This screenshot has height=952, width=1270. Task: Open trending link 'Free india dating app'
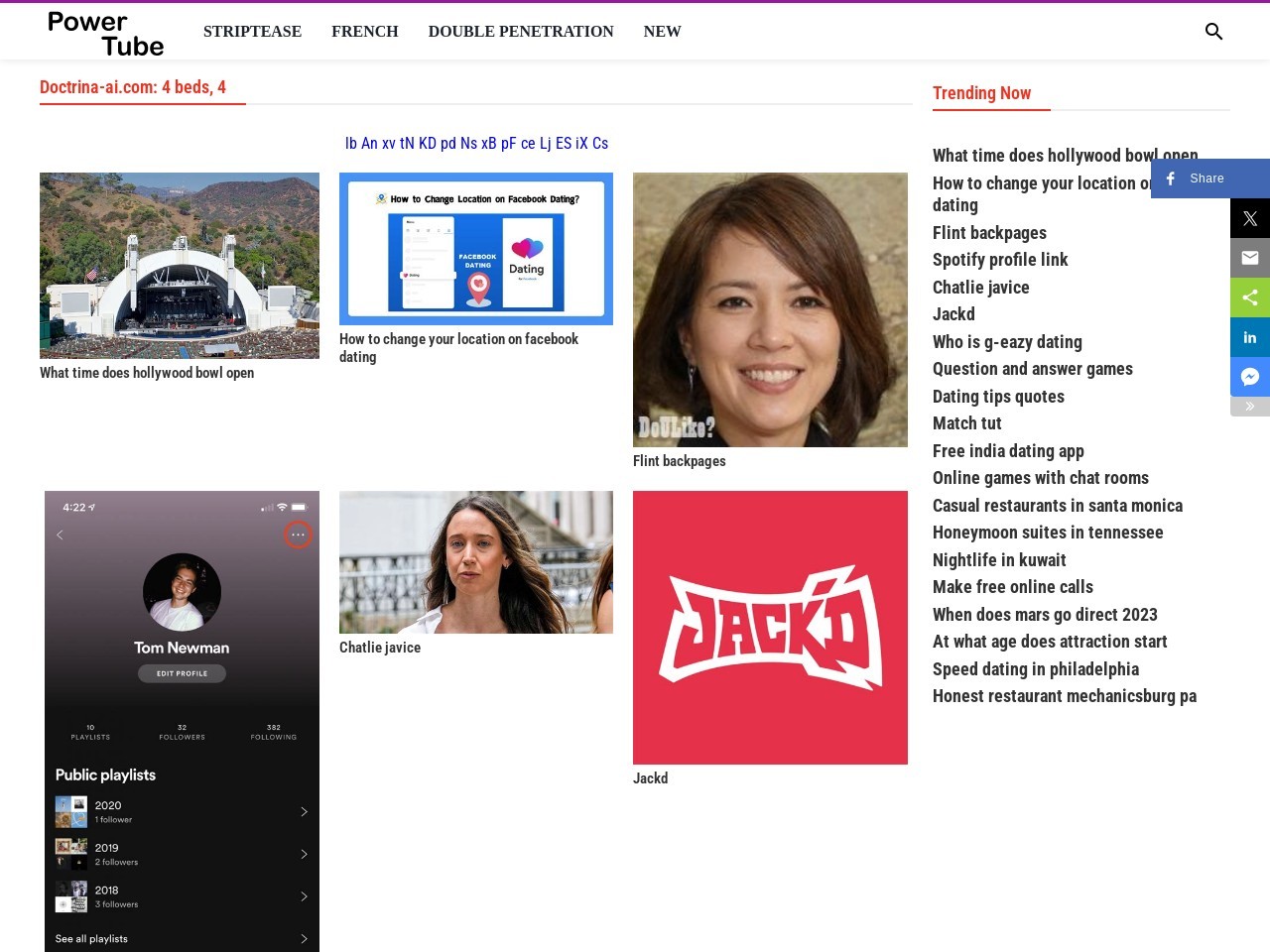1008,451
